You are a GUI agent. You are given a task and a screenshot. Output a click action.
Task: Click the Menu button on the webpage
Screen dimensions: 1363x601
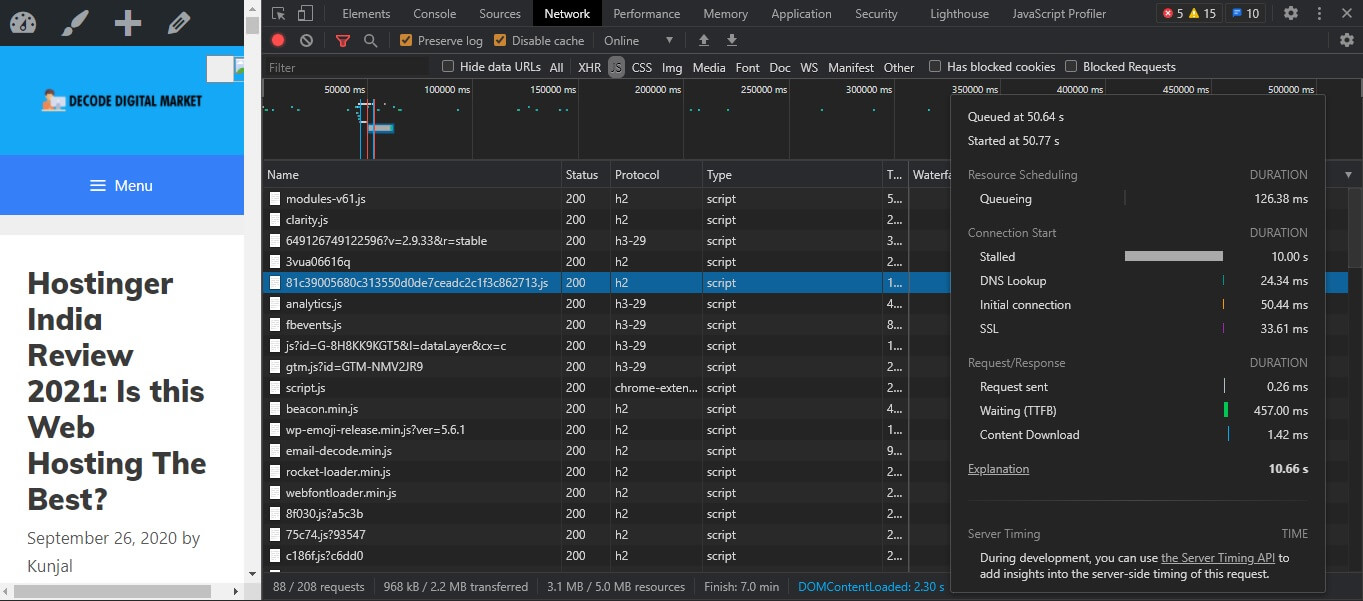[122, 185]
